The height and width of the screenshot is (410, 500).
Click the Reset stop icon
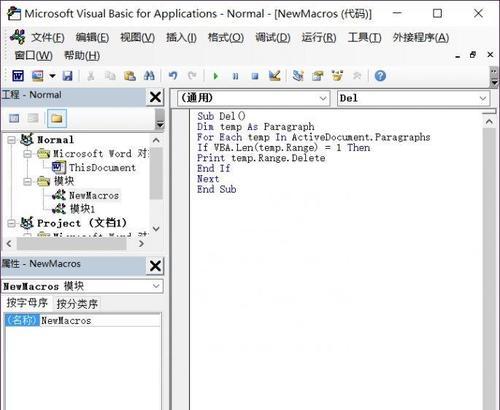click(x=255, y=76)
